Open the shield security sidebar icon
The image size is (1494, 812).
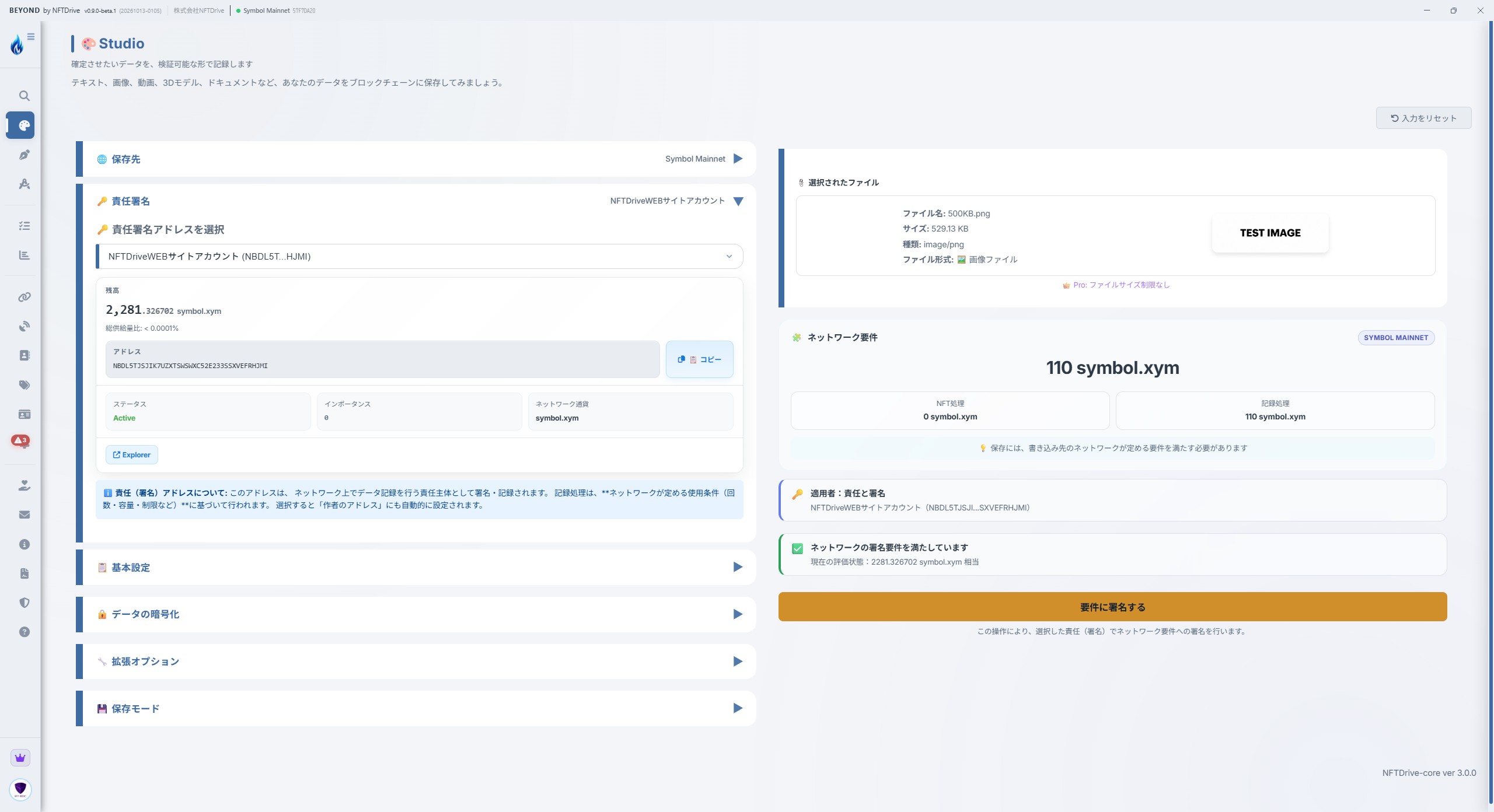(24, 603)
